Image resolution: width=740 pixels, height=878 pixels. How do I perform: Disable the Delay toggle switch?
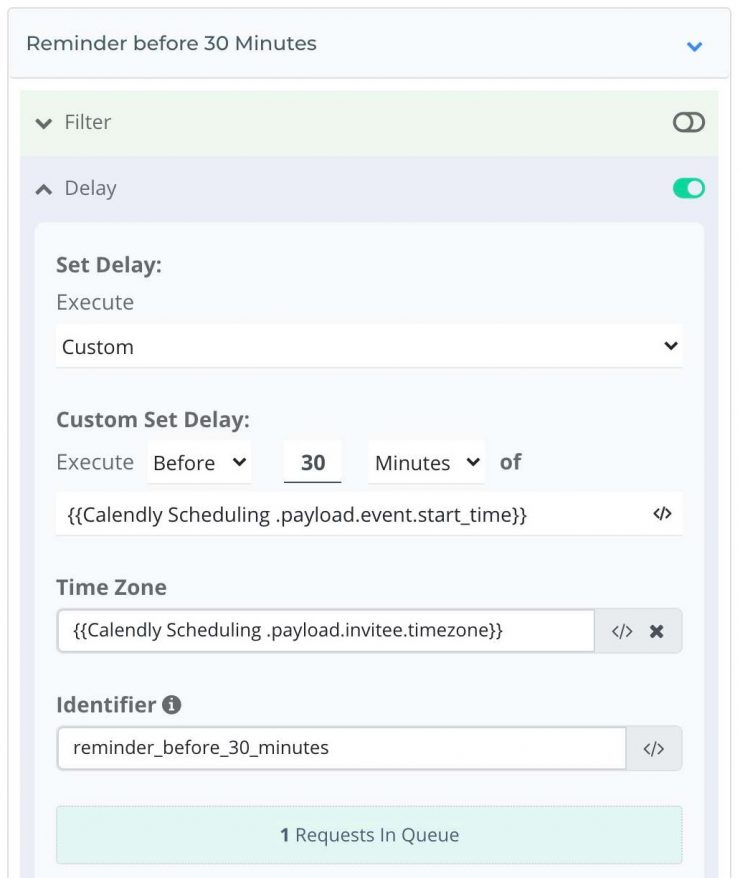pos(688,187)
